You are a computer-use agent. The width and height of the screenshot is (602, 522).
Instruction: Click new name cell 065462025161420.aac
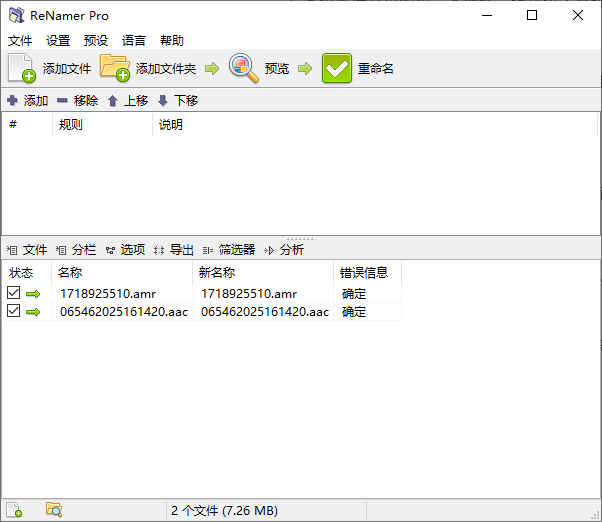point(265,312)
